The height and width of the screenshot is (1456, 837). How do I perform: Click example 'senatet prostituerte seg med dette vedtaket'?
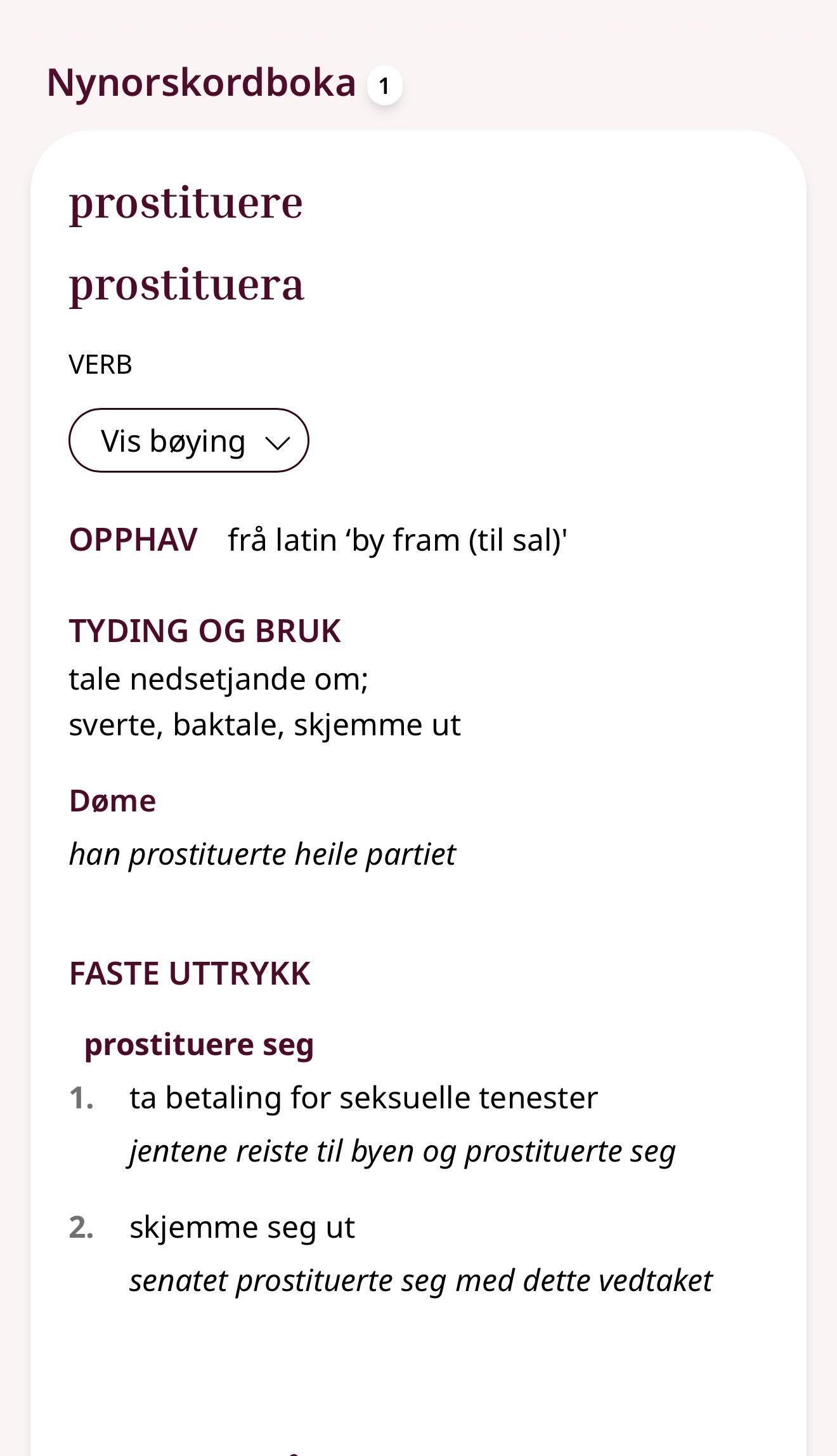421,1280
